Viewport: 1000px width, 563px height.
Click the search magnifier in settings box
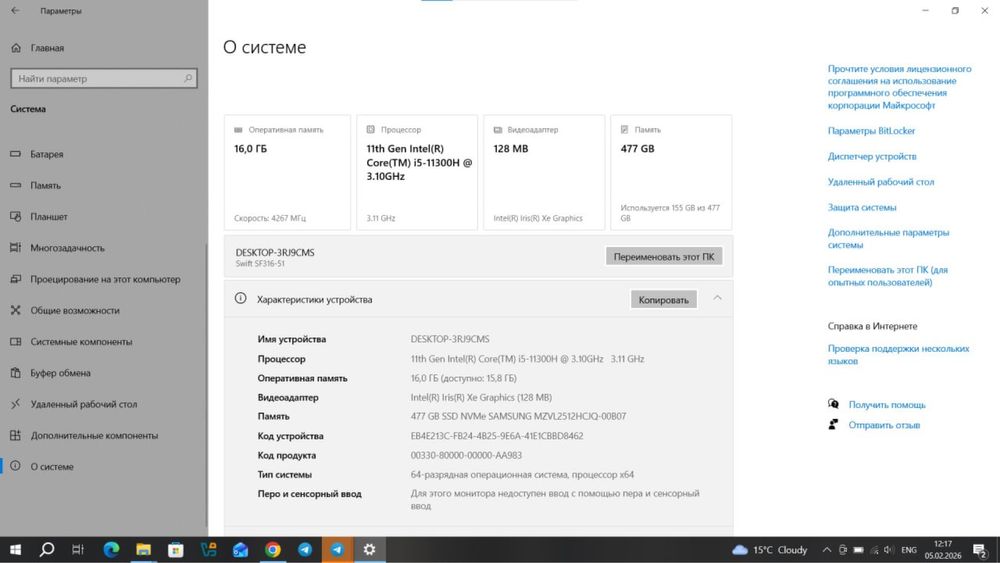(x=188, y=78)
